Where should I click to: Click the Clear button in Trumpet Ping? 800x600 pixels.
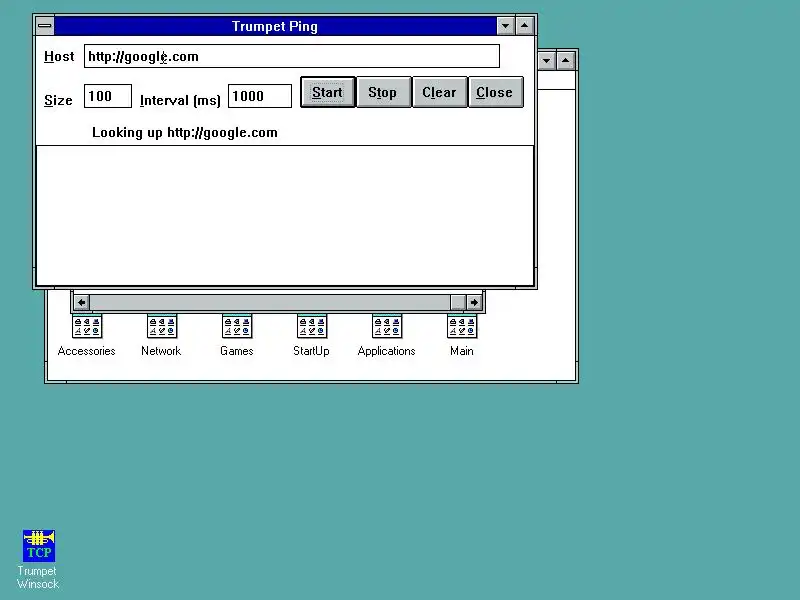tap(439, 92)
